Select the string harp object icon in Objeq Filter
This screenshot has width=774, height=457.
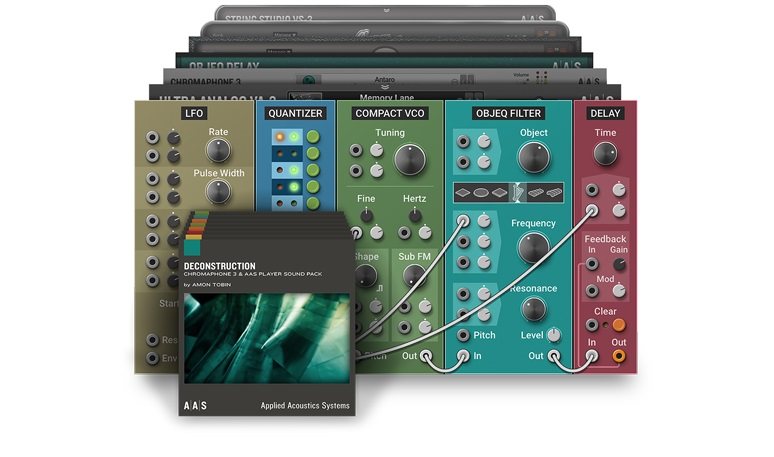[x=517, y=192]
